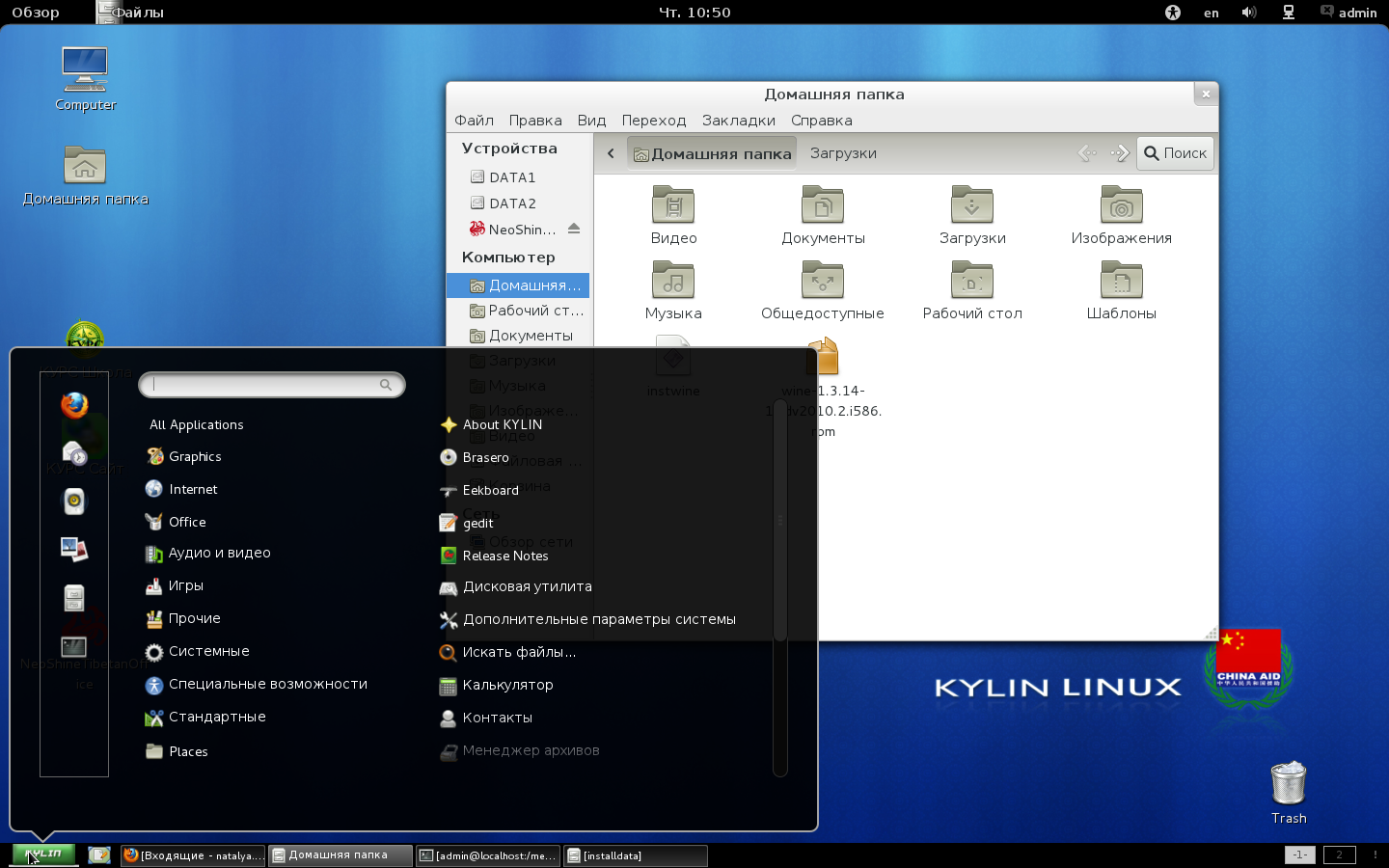This screenshot has width=1389, height=868.
Task: Launch Калькулятор from the applications list
Action: click(x=507, y=686)
